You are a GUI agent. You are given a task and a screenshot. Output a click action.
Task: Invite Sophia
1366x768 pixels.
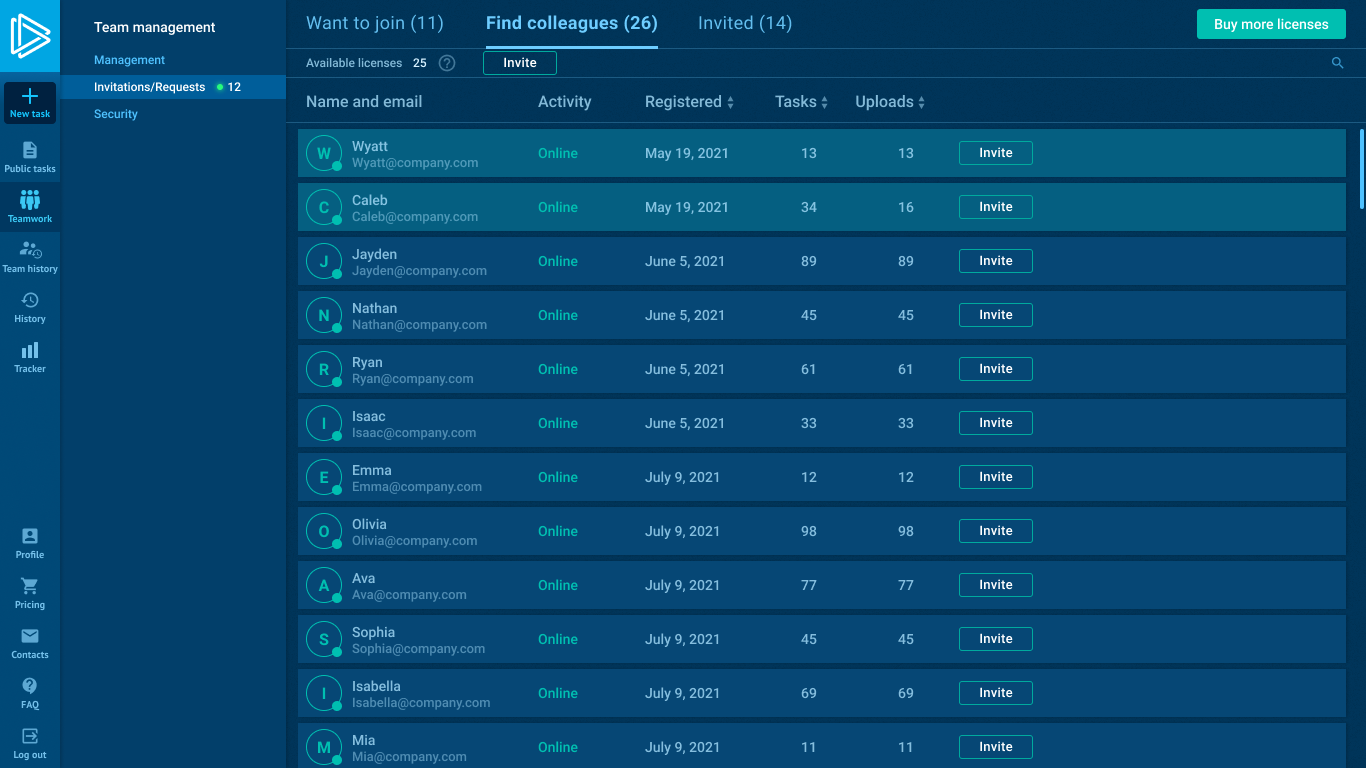tap(996, 639)
